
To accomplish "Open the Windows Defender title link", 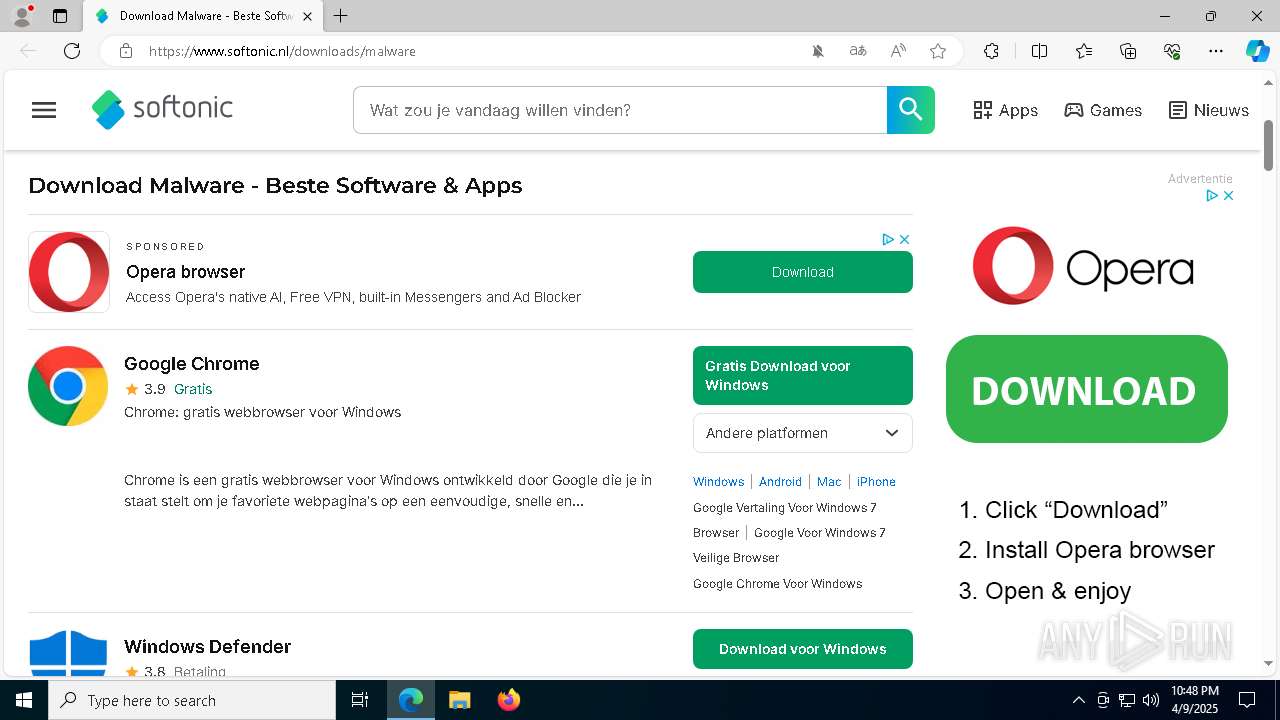I will tap(208, 647).
